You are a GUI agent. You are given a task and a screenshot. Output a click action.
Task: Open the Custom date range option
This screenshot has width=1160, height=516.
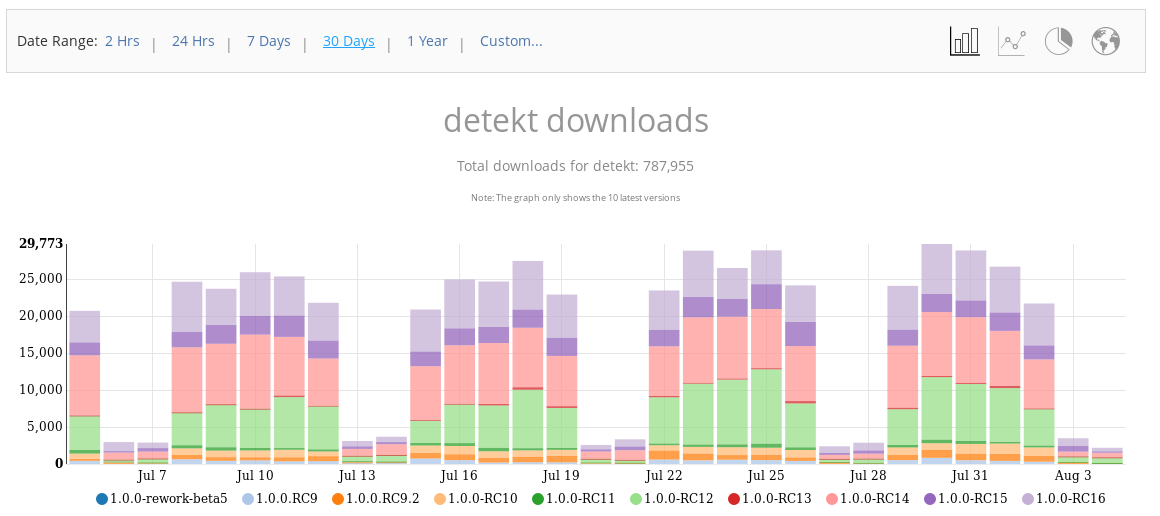tap(511, 41)
